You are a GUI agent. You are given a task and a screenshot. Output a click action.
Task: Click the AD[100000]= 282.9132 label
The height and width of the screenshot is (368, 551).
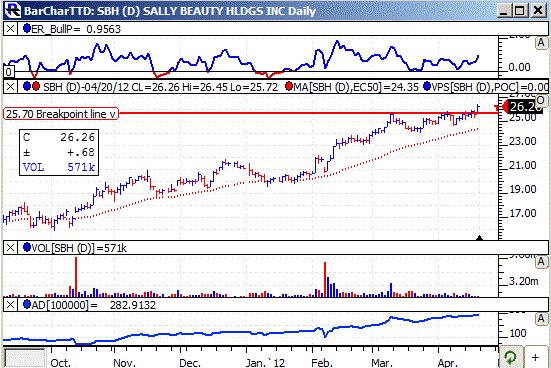pyautogui.click(x=94, y=305)
